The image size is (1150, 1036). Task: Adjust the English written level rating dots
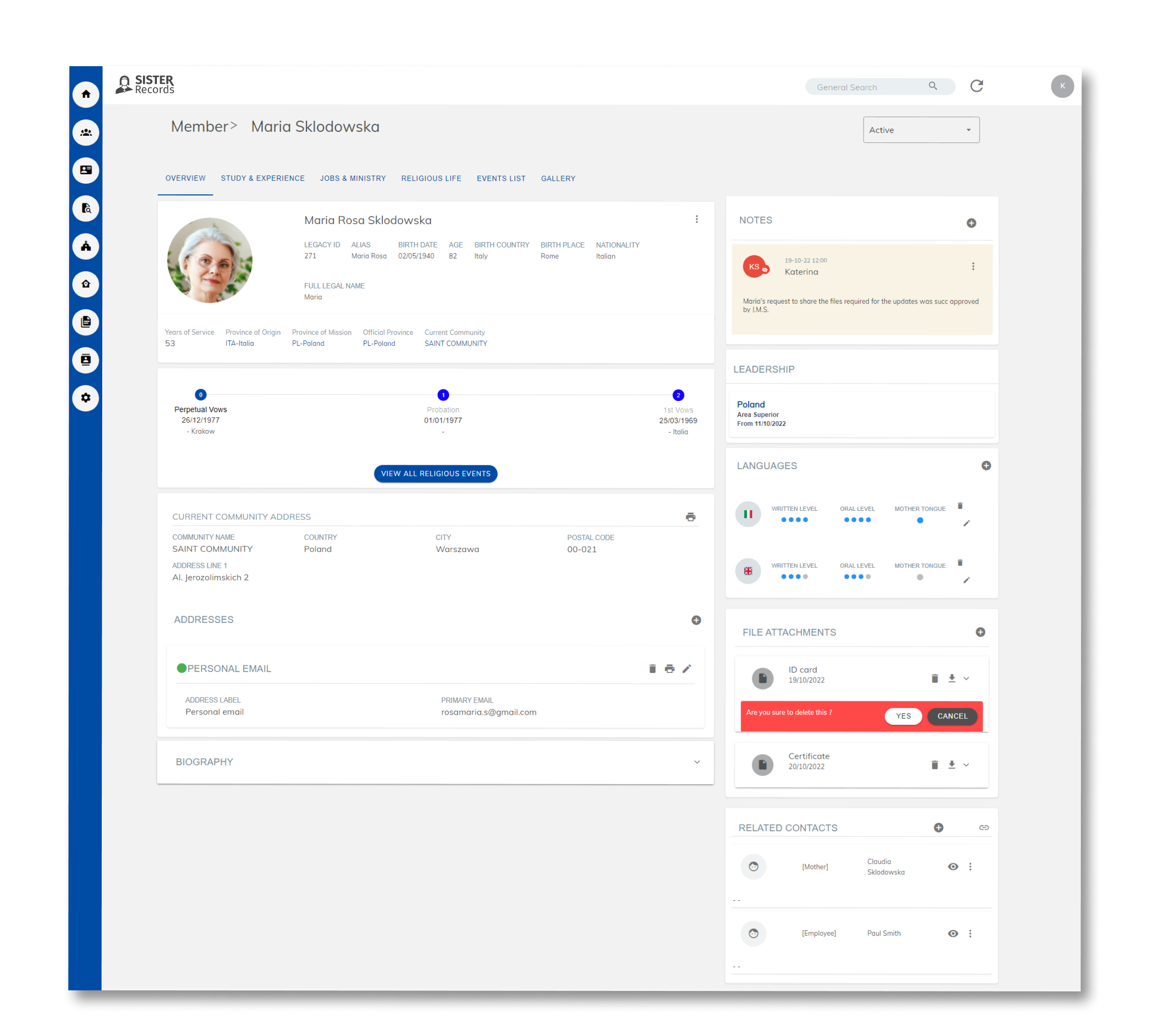[794, 577]
